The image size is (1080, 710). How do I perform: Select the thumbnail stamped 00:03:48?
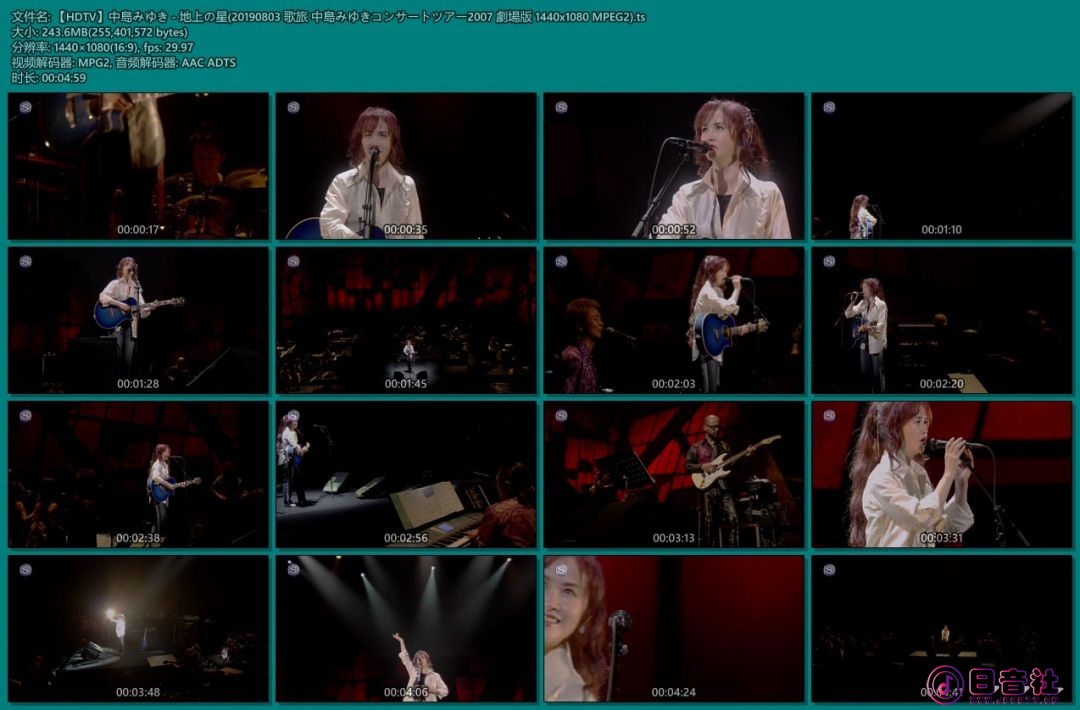point(138,629)
